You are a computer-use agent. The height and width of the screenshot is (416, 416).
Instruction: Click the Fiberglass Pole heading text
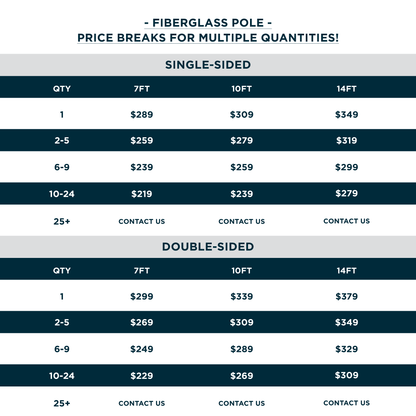coord(208,23)
